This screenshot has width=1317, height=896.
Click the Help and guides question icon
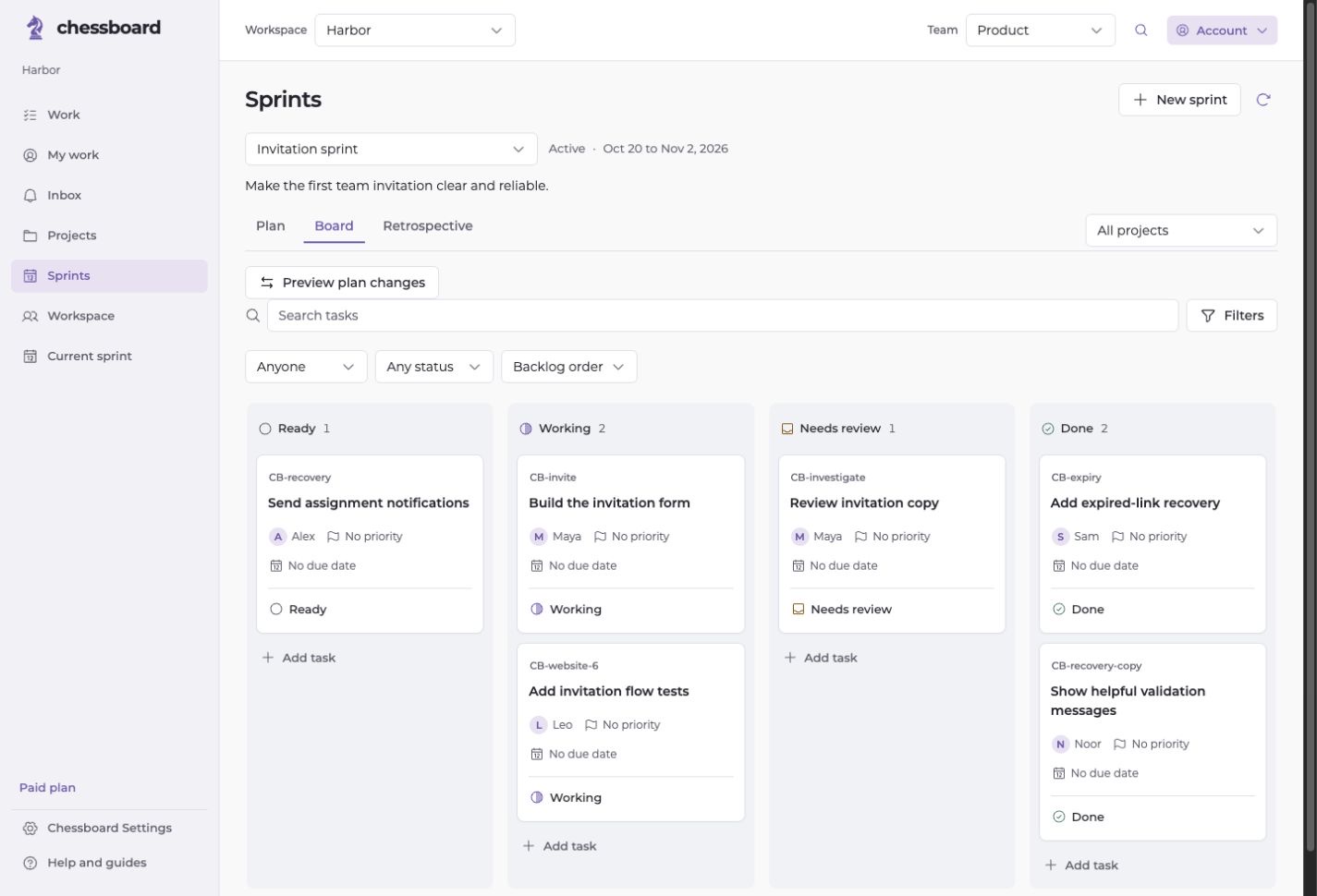click(x=30, y=863)
